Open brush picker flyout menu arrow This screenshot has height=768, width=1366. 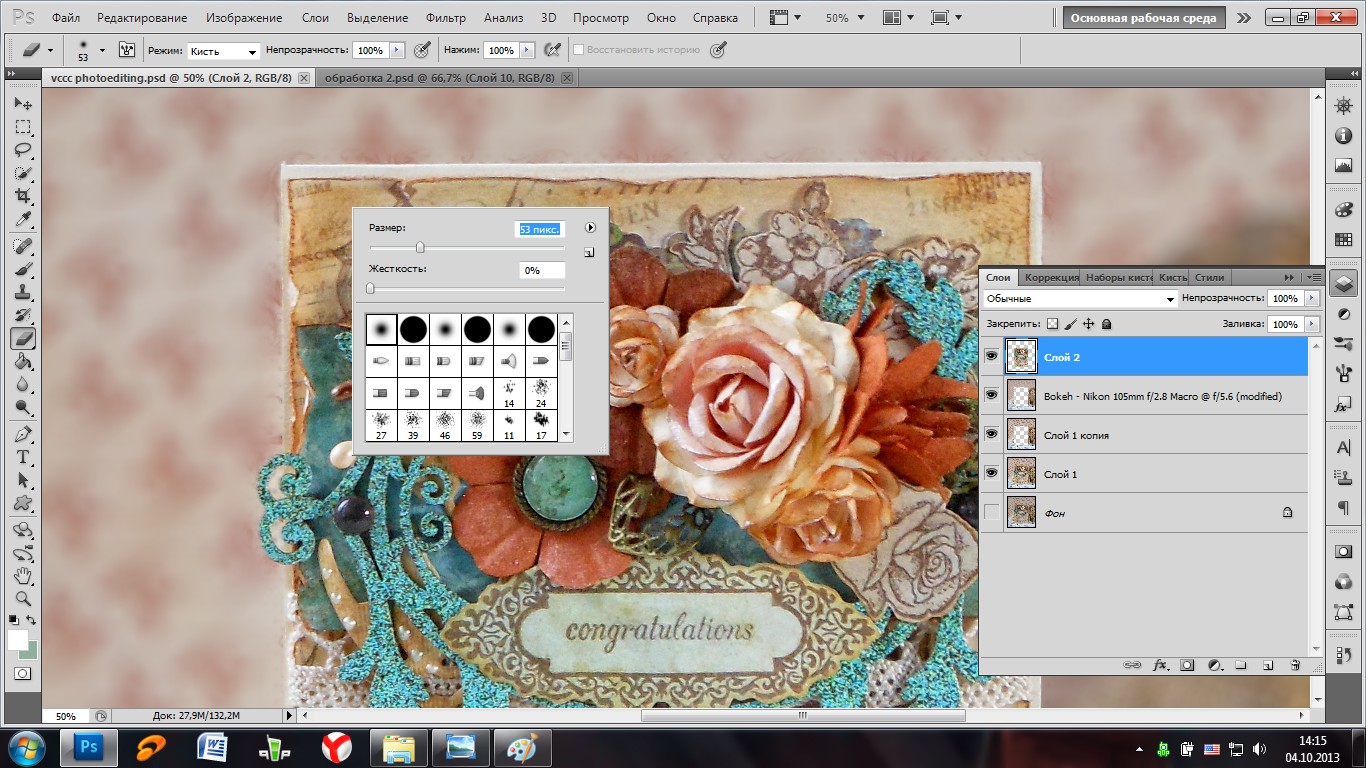[590, 228]
